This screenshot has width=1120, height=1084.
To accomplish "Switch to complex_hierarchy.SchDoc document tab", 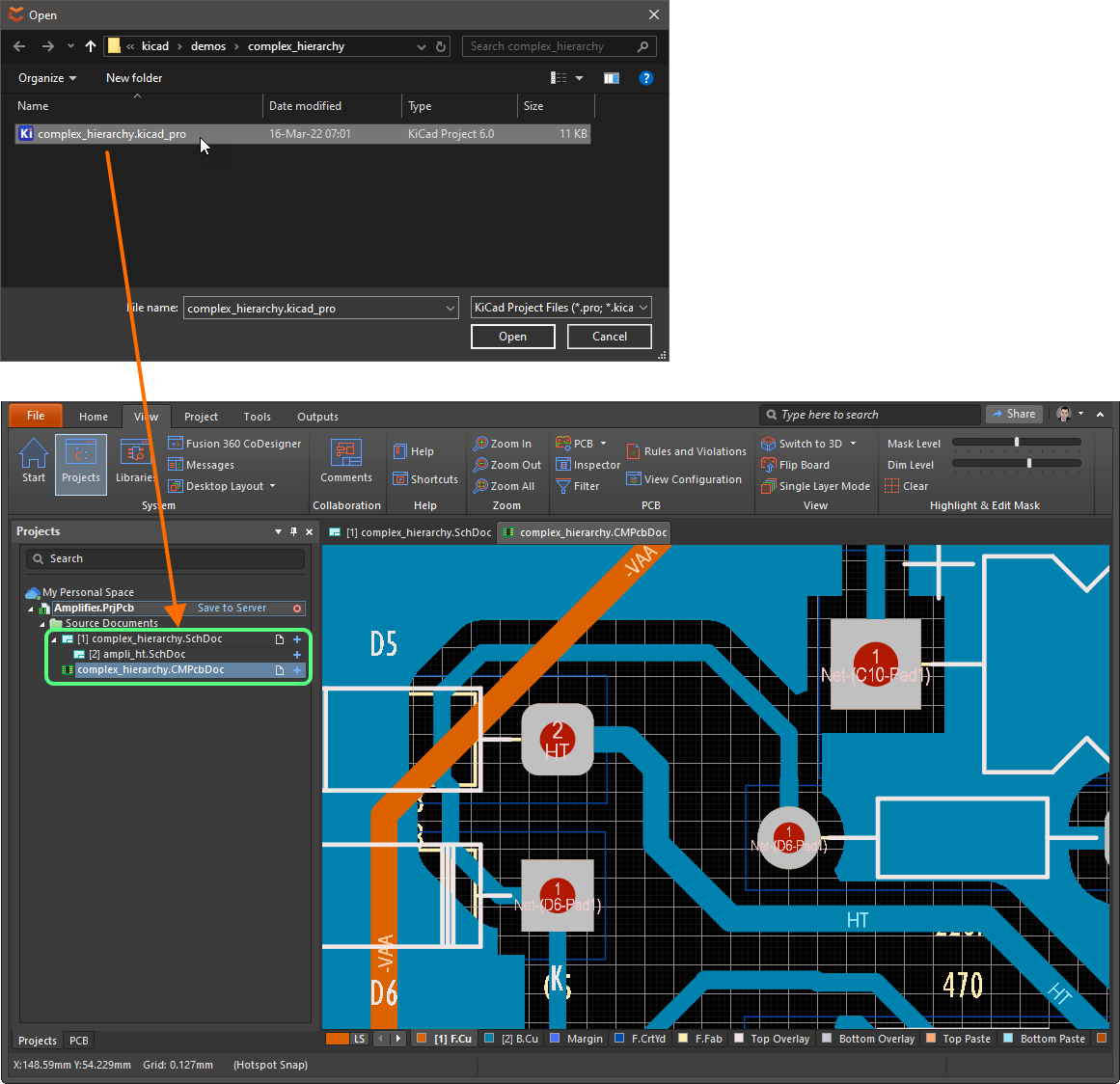I will point(410,532).
